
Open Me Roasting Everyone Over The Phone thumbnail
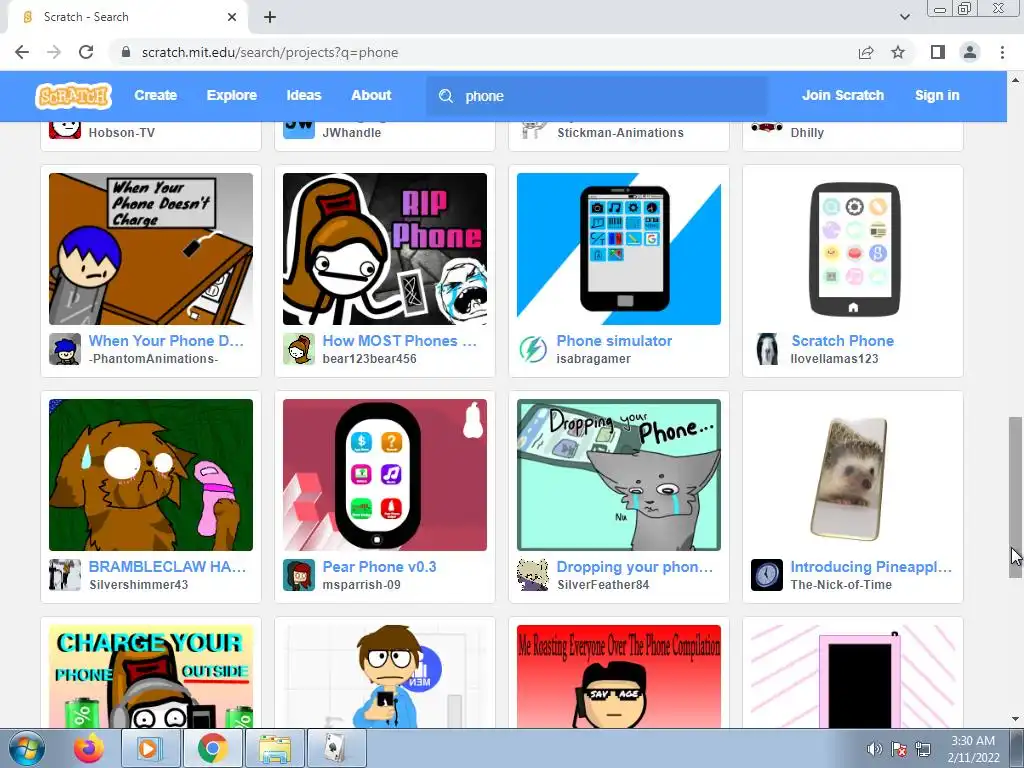pyautogui.click(x=618, y=677)
